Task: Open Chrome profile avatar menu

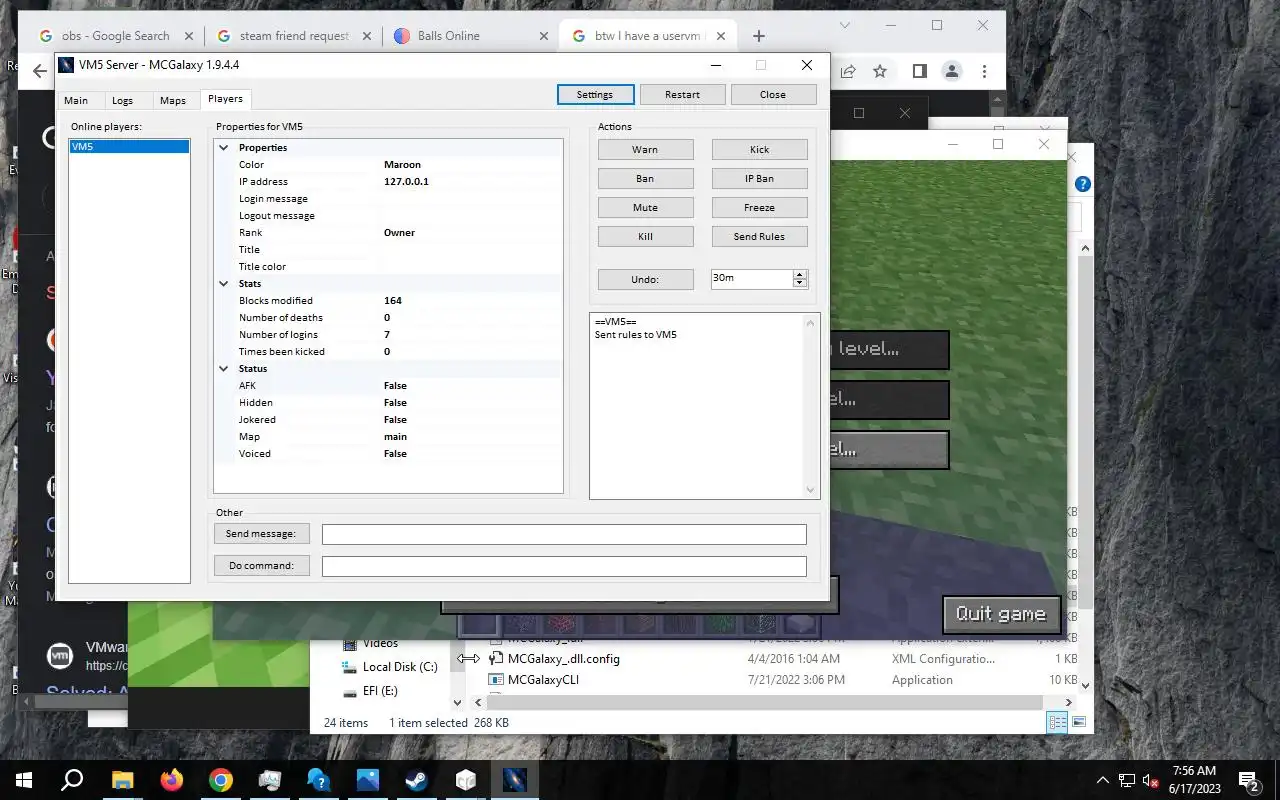Action: (x=952, y=71)
